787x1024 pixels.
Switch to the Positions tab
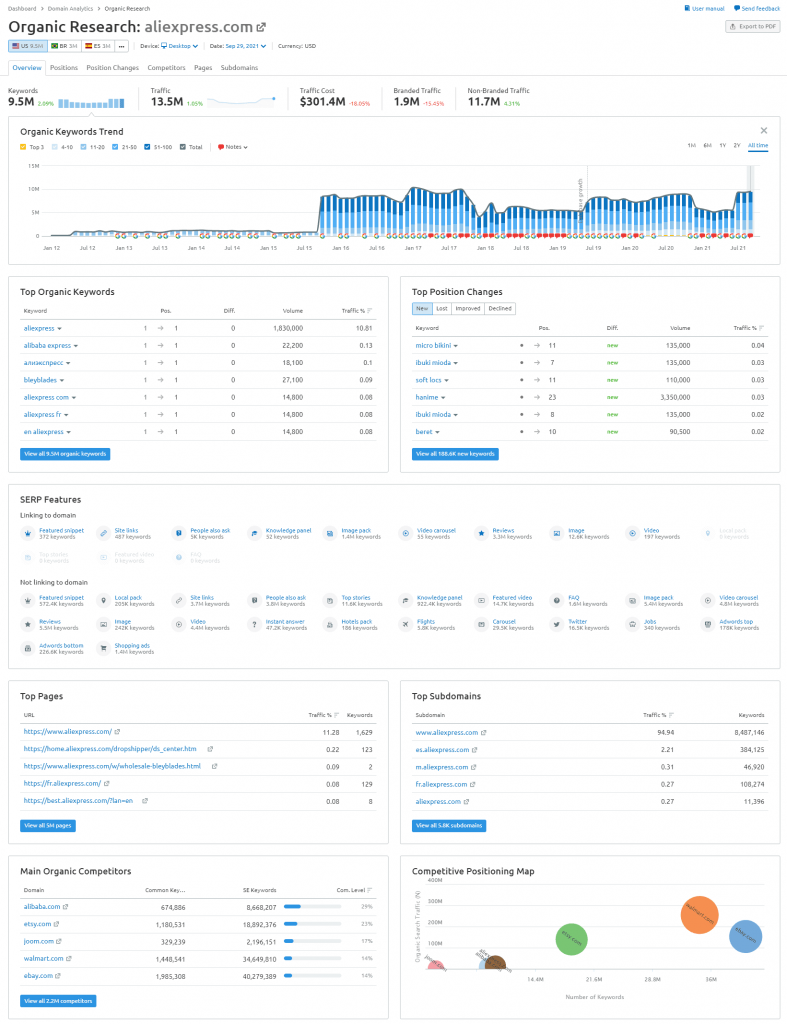pos(64,67)
